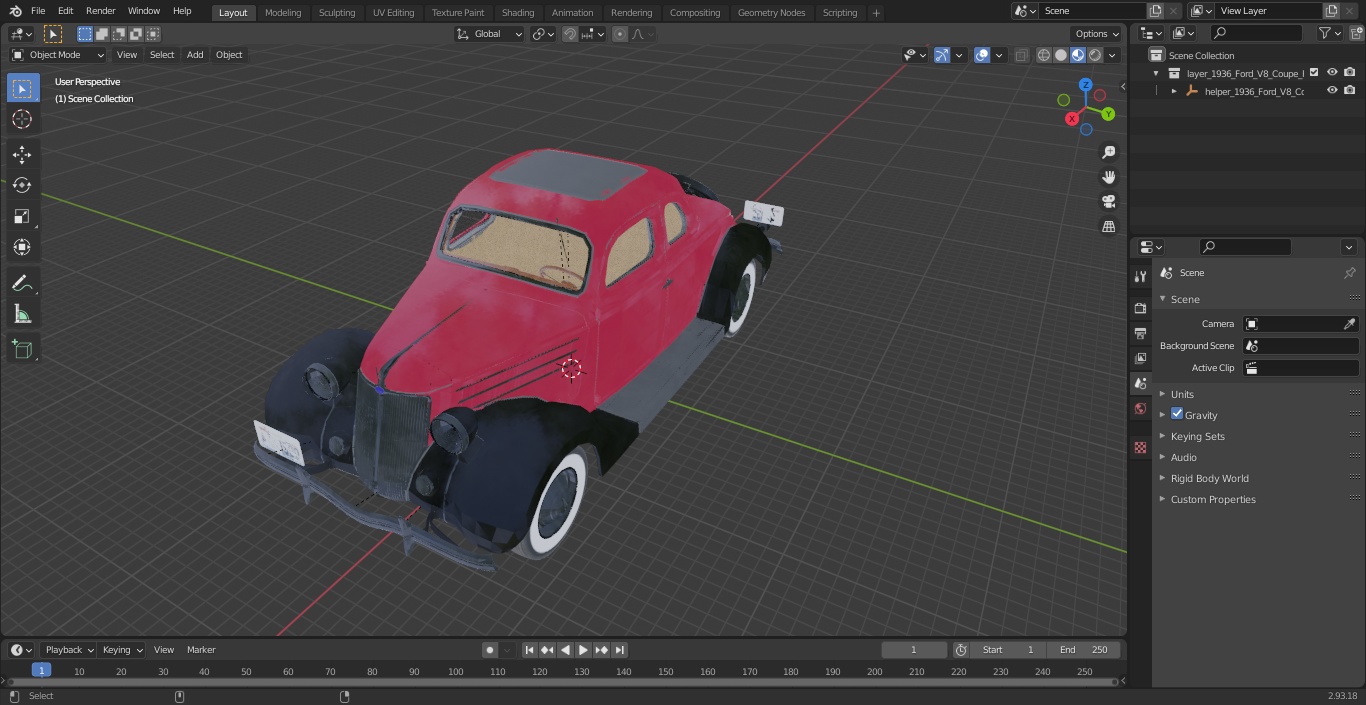Select the Scale tool
Image resolution: width=1366 pixels, height=705 pixels.
pyautogui.click(x=22, y=216)
